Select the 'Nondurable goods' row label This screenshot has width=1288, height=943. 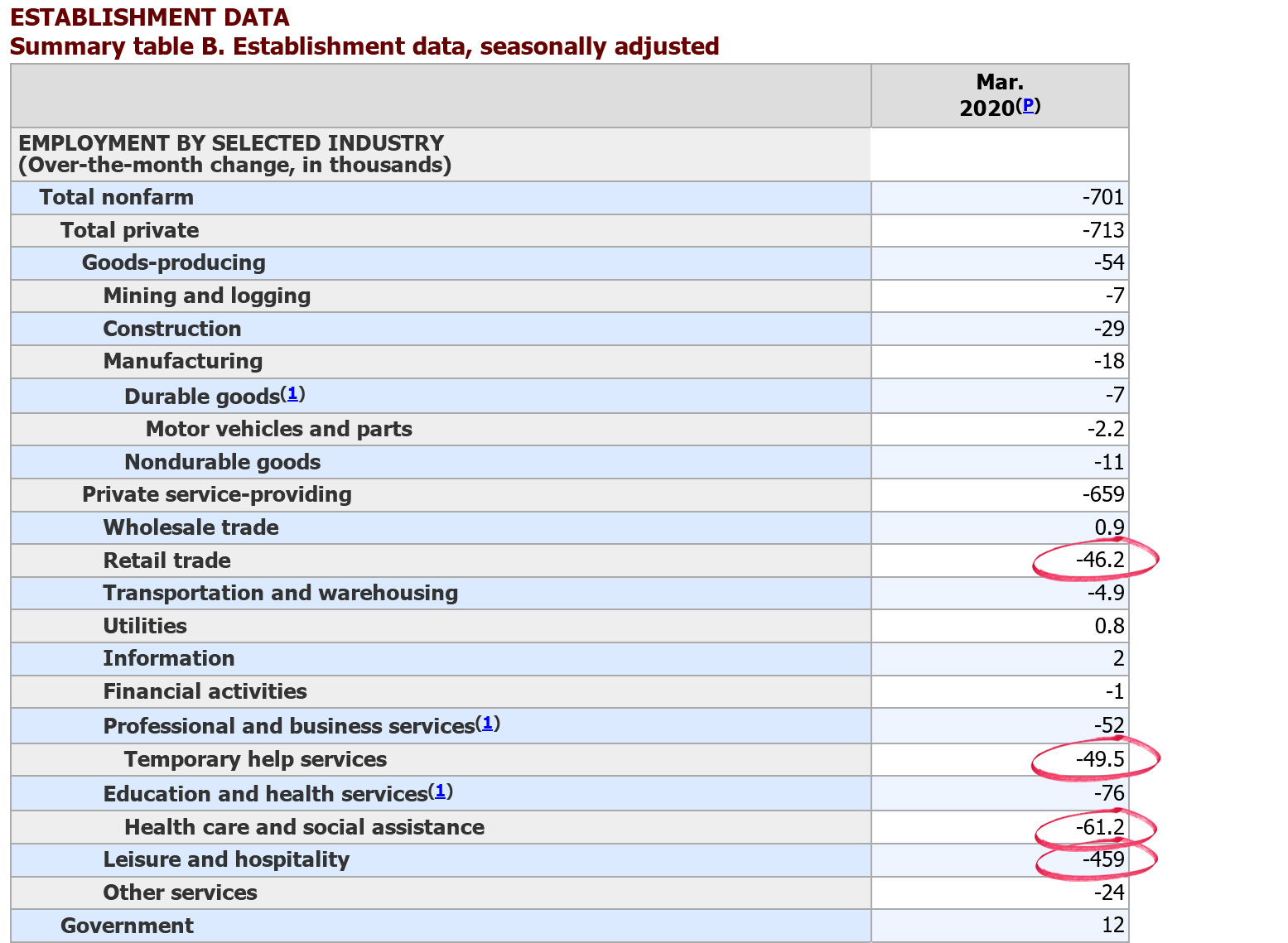pos(223,462)
